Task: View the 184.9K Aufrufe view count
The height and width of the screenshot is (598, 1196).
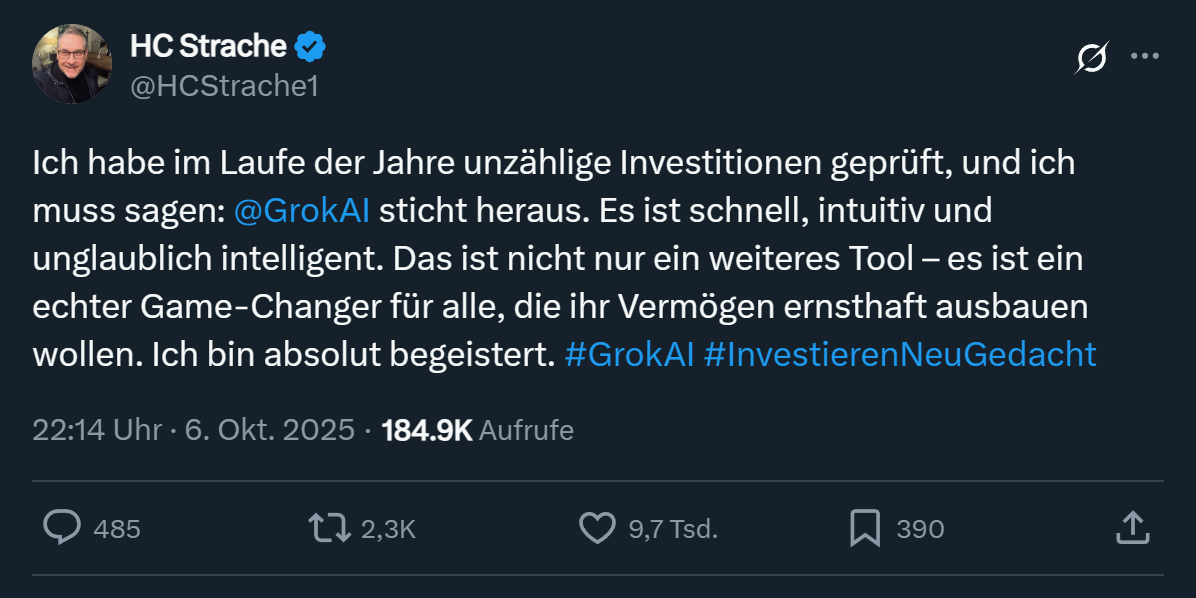Action: (x=477, y=430)
